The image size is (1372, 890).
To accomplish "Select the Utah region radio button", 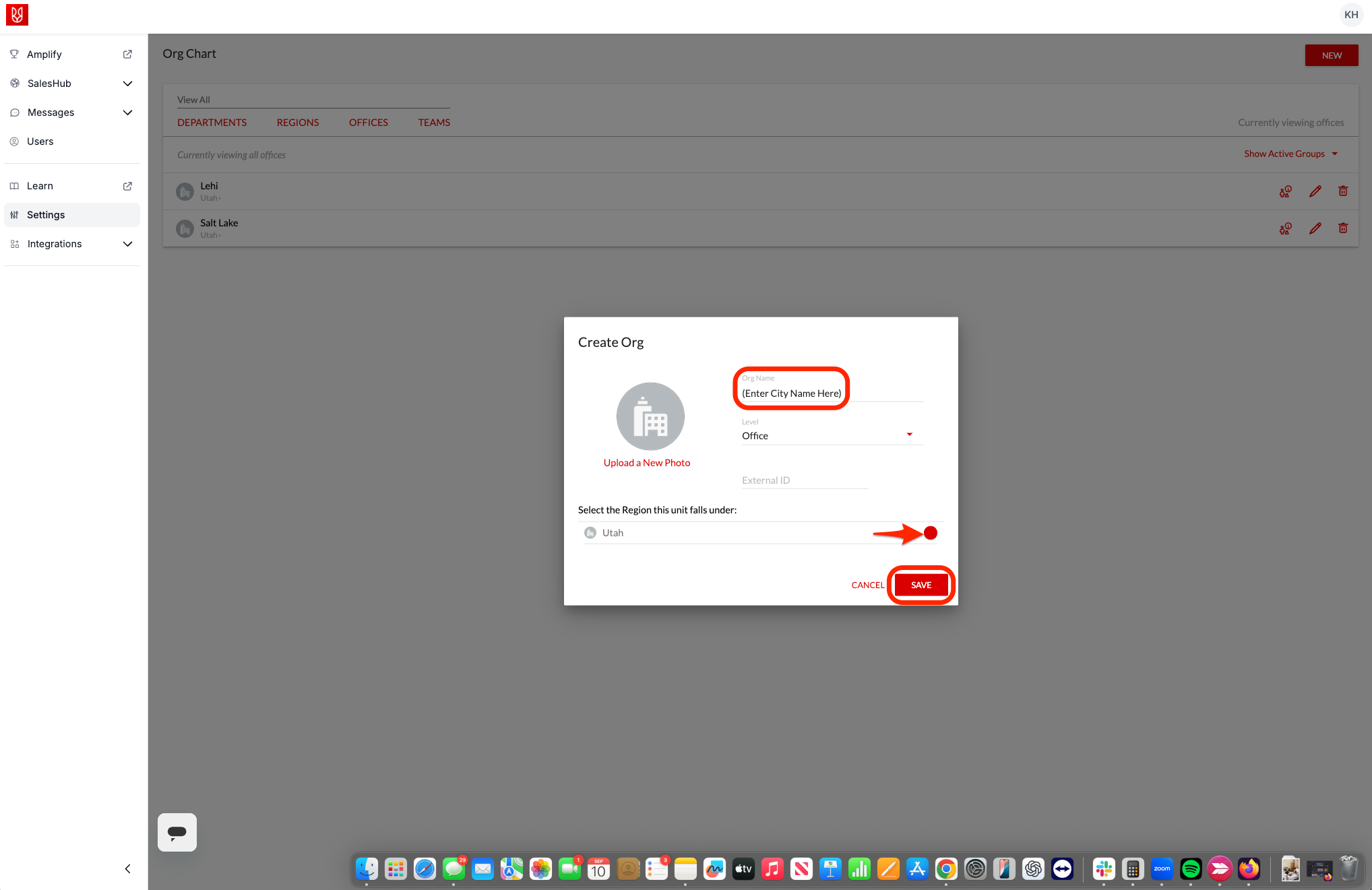I will (x=930, y=533).
